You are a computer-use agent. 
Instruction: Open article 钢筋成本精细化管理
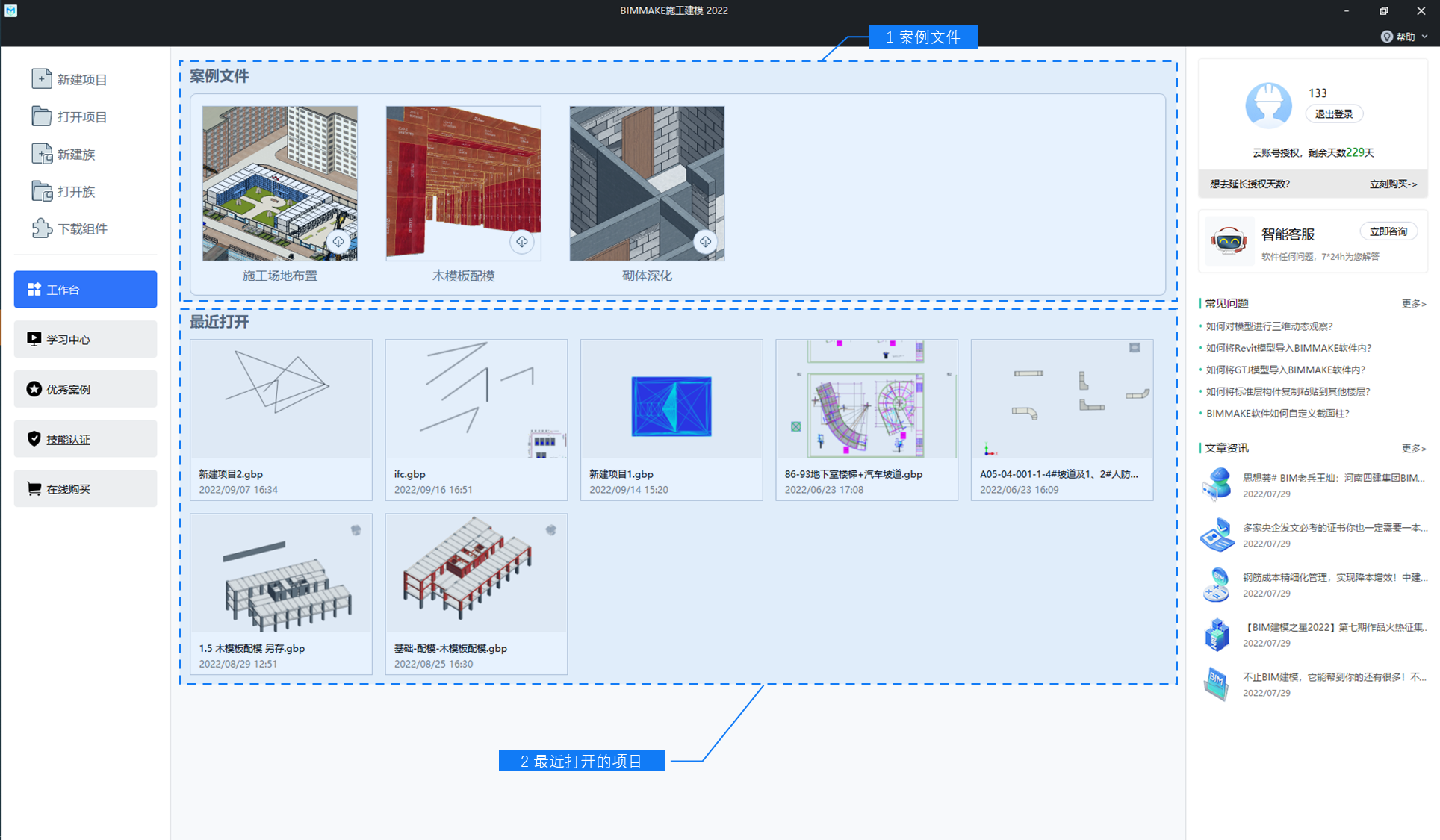click(1335, 577)
